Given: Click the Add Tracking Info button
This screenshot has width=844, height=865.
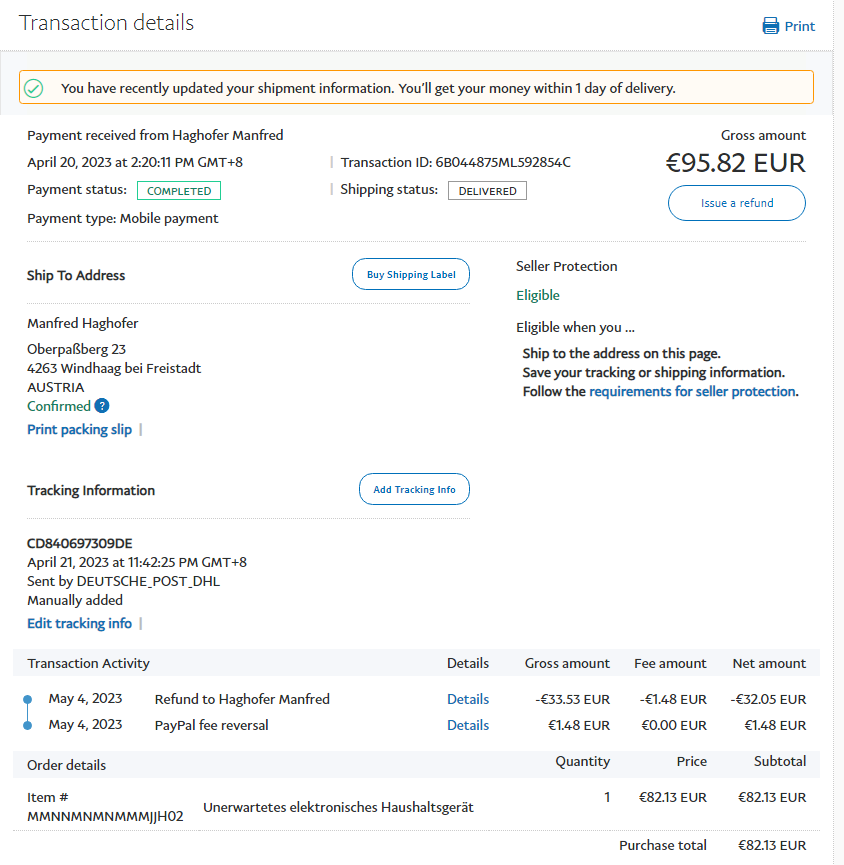Looking at the screenshot, I should (x=414, y=490).
